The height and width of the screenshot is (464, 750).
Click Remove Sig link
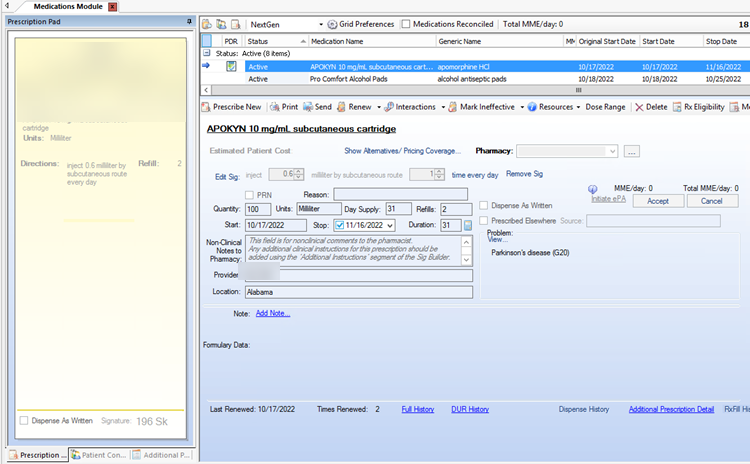(x=524, y=174)
